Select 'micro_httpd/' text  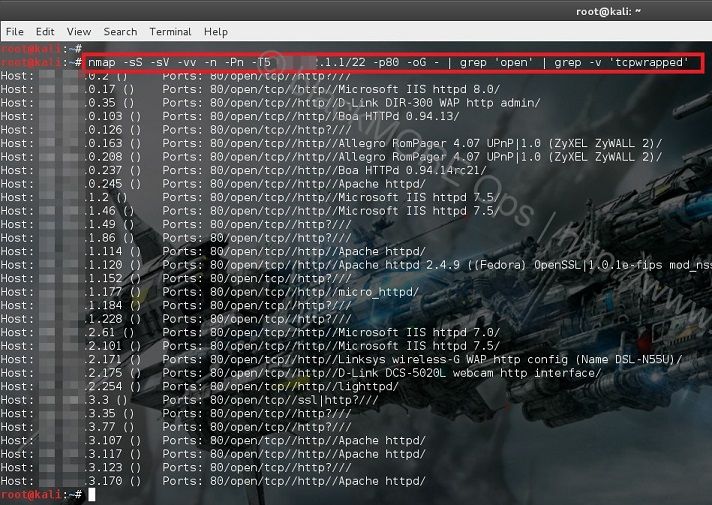[378, 292]
